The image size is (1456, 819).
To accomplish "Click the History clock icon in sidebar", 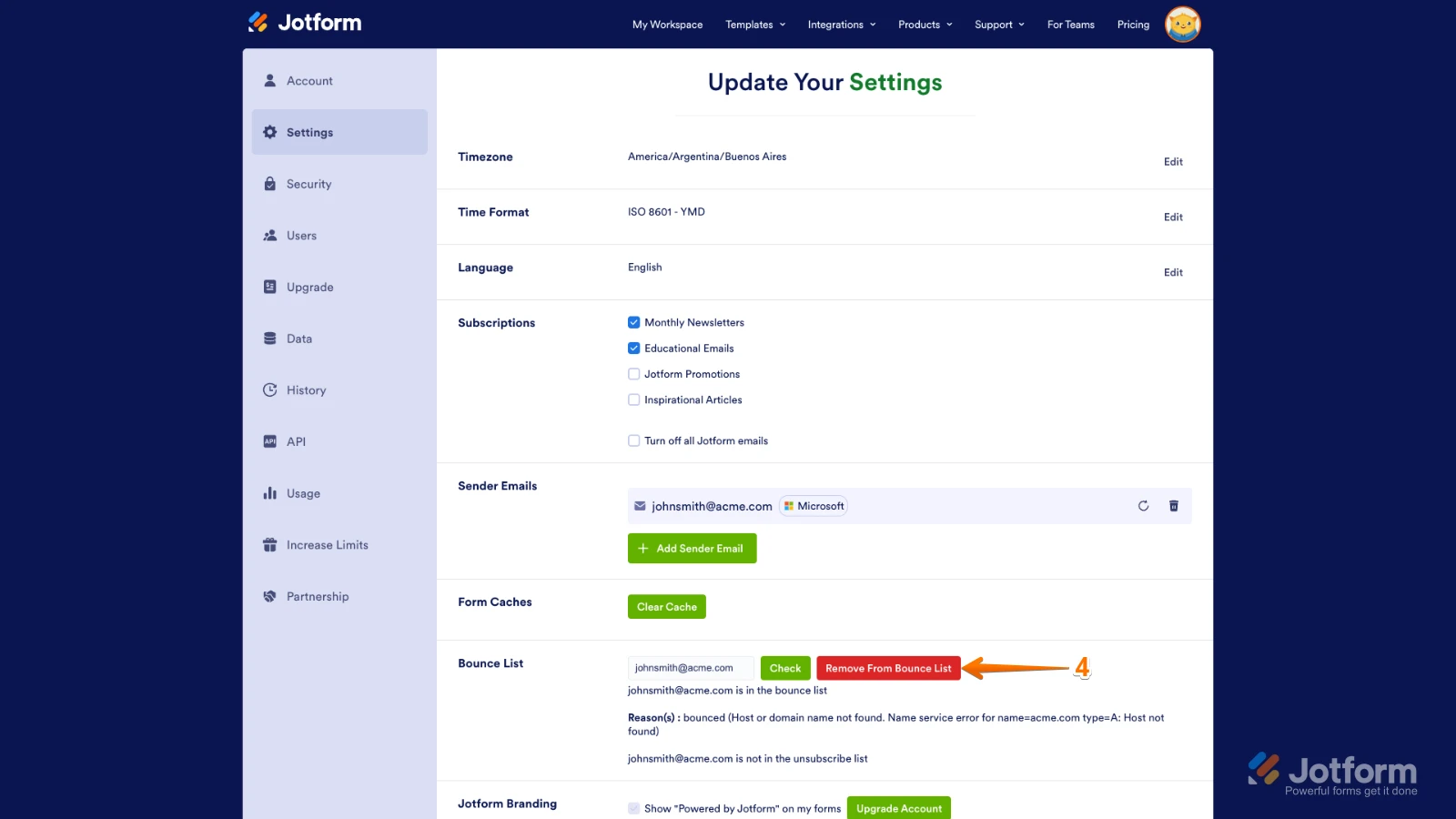I will [269, 389].
